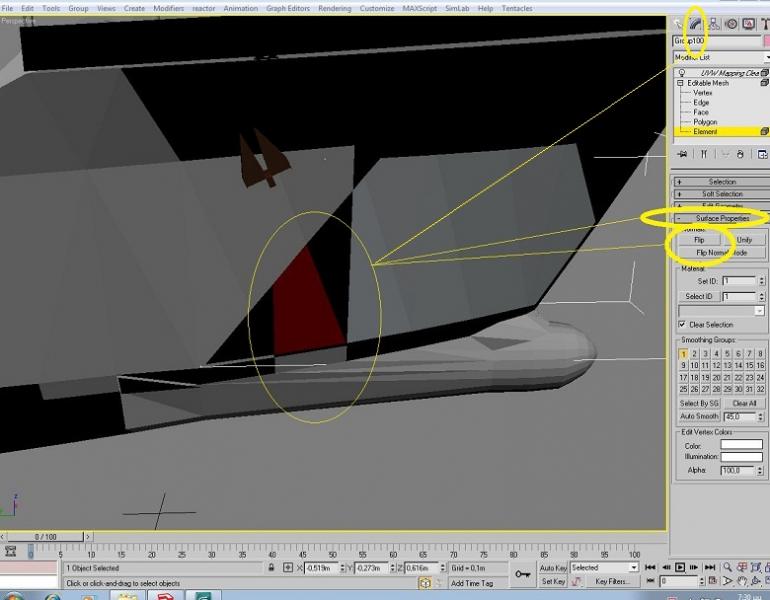
Task: Click the Go to End button
Action: tap(710, 567)
